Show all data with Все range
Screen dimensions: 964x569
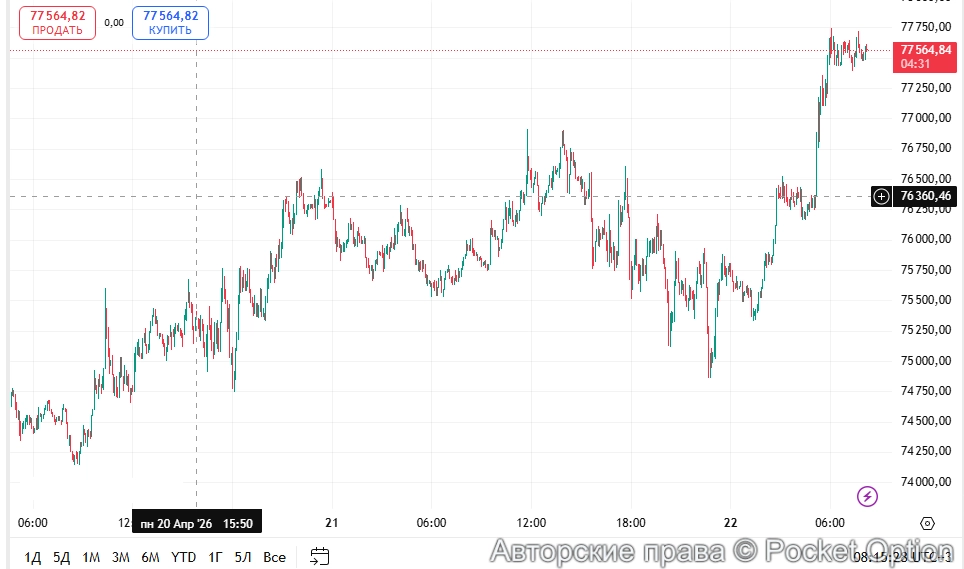[x=275, y=557]
